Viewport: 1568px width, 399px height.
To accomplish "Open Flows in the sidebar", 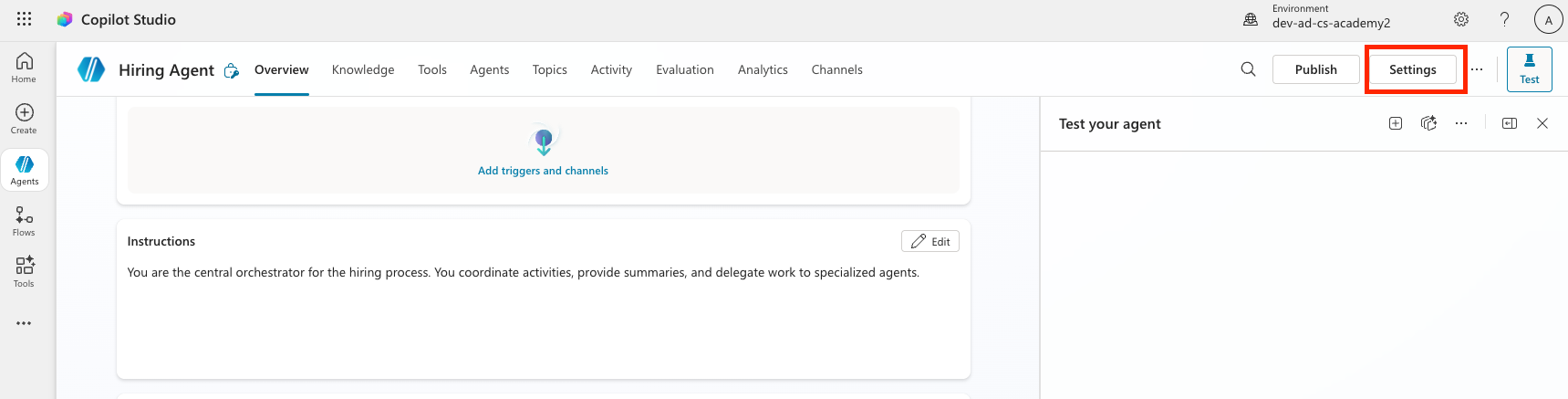I will click(25, 221).
